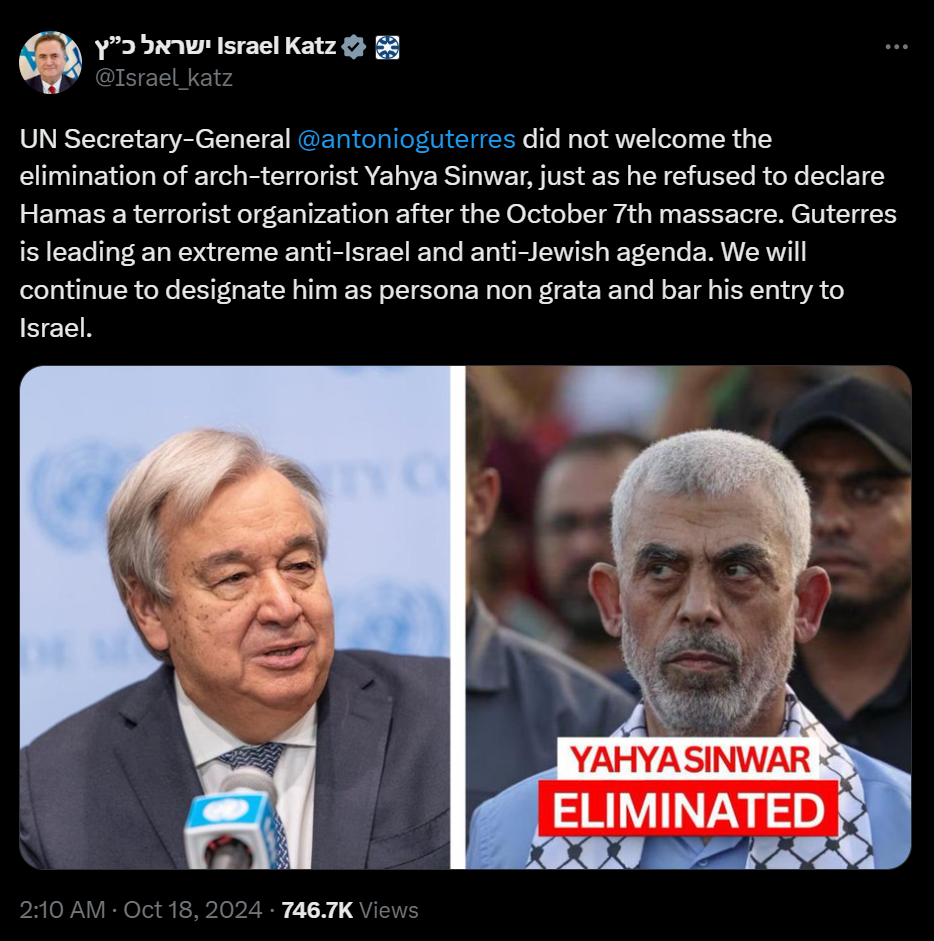Open the 2:10 AM tweet timestamp
Image resolution: width=934 pixels, height=941 pixels.
click(x=62, y=910)
